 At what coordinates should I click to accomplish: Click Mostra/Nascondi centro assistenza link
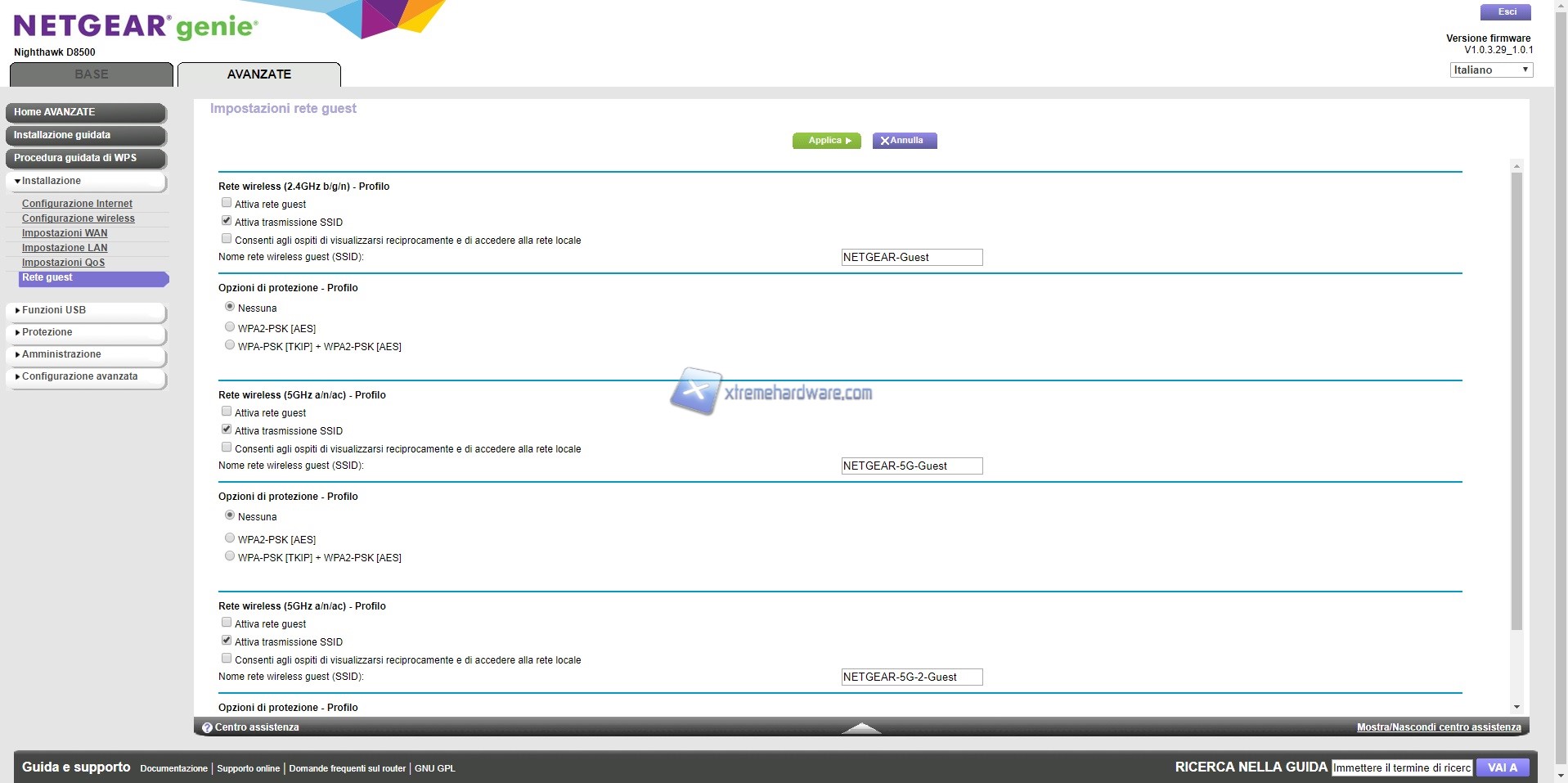1438,727
